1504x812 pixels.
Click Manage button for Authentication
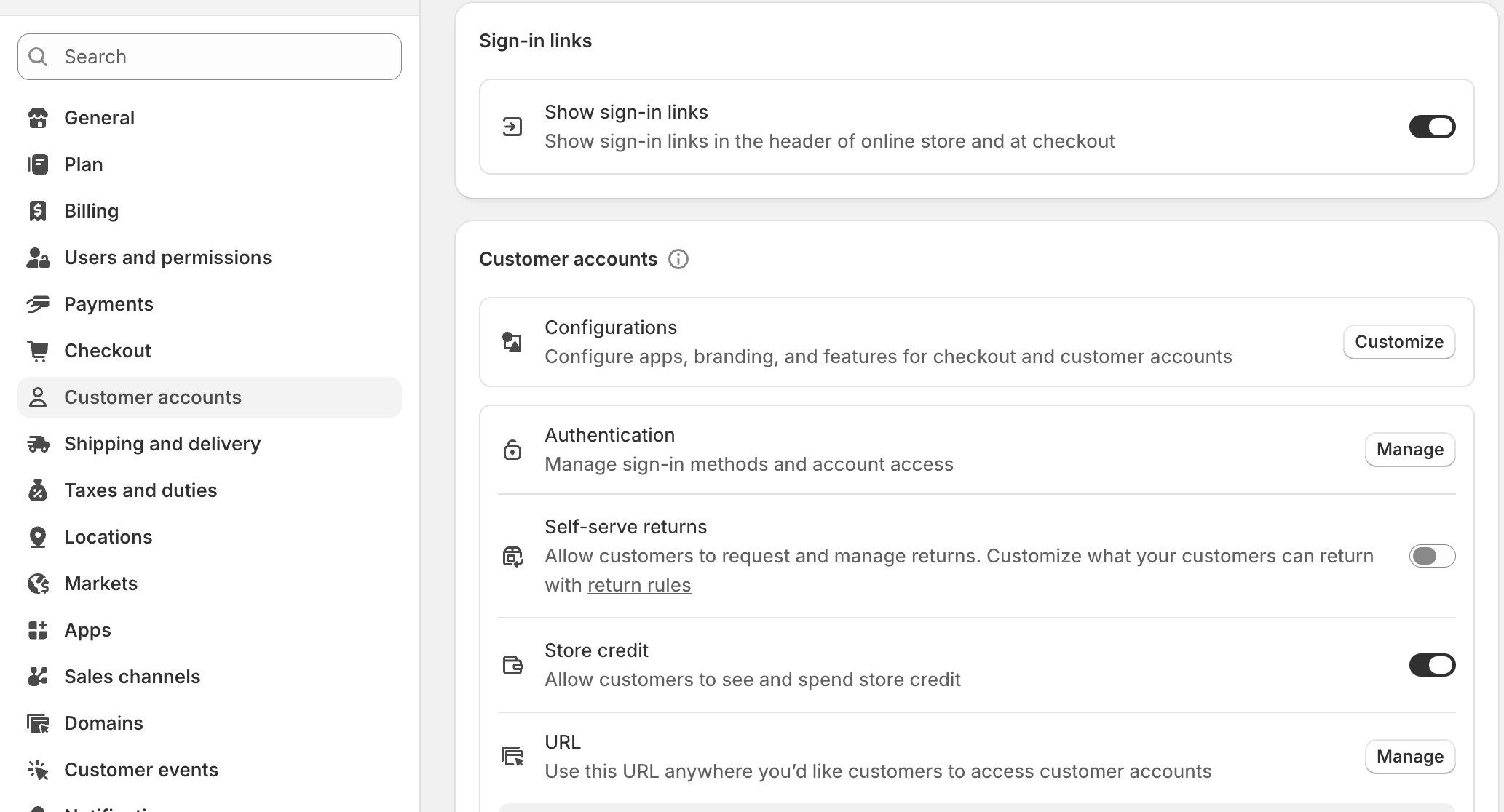1410,450
